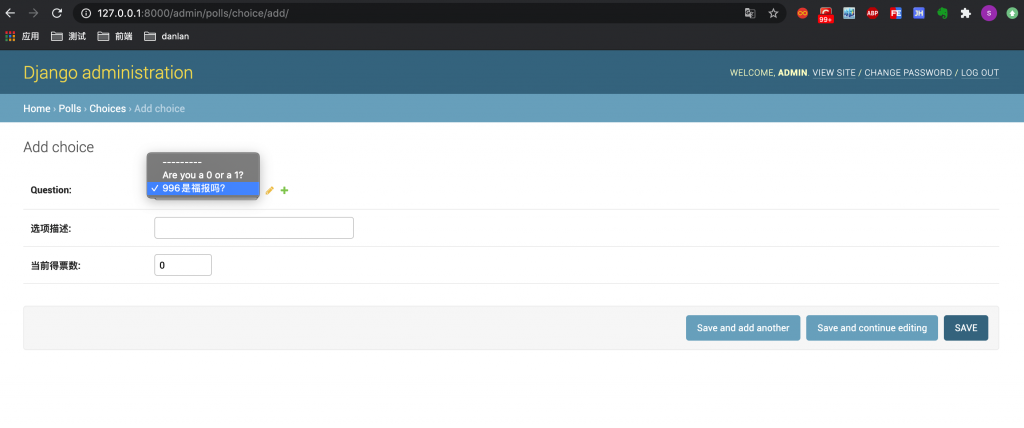Open the purple user profile avatar
The image size is (1024, 428).
pos(989,13)
